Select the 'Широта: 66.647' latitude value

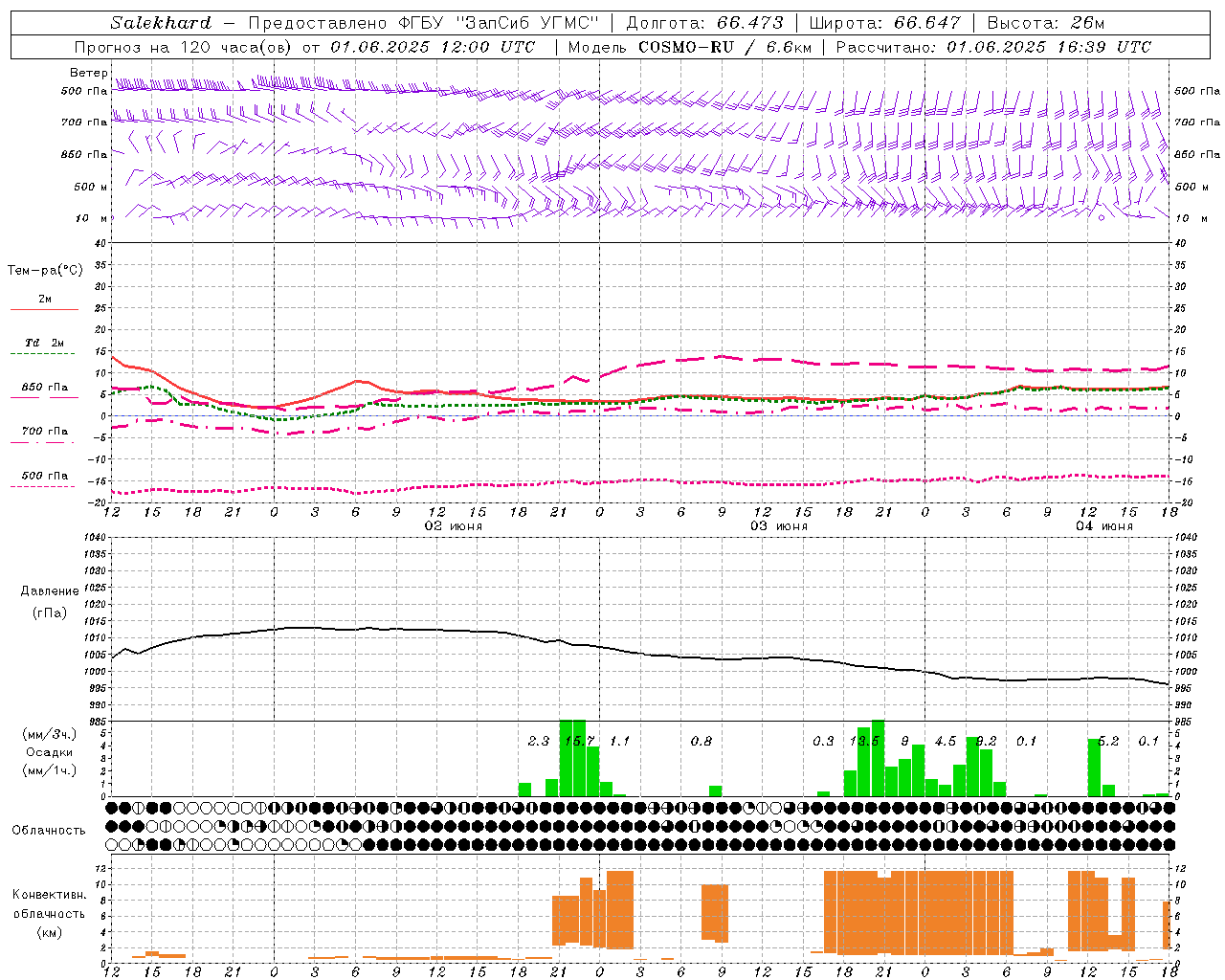click(x=884, y=22)
